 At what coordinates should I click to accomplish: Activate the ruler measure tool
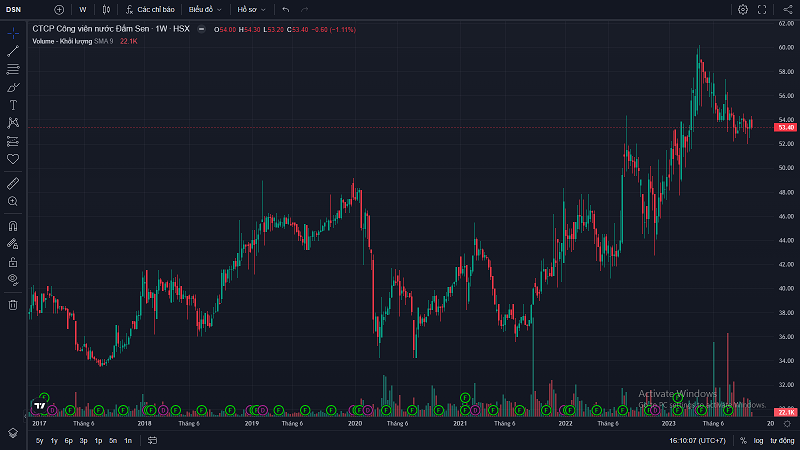point(13,183)
